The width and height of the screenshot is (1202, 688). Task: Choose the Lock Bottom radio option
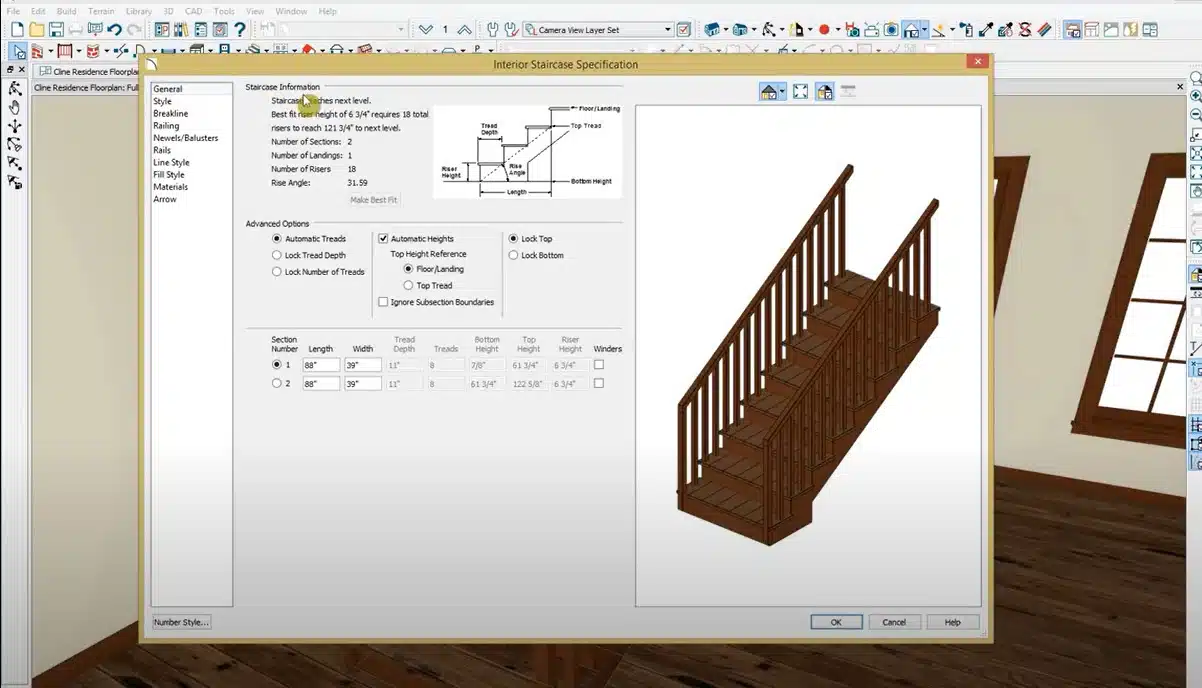pos(514,256)
